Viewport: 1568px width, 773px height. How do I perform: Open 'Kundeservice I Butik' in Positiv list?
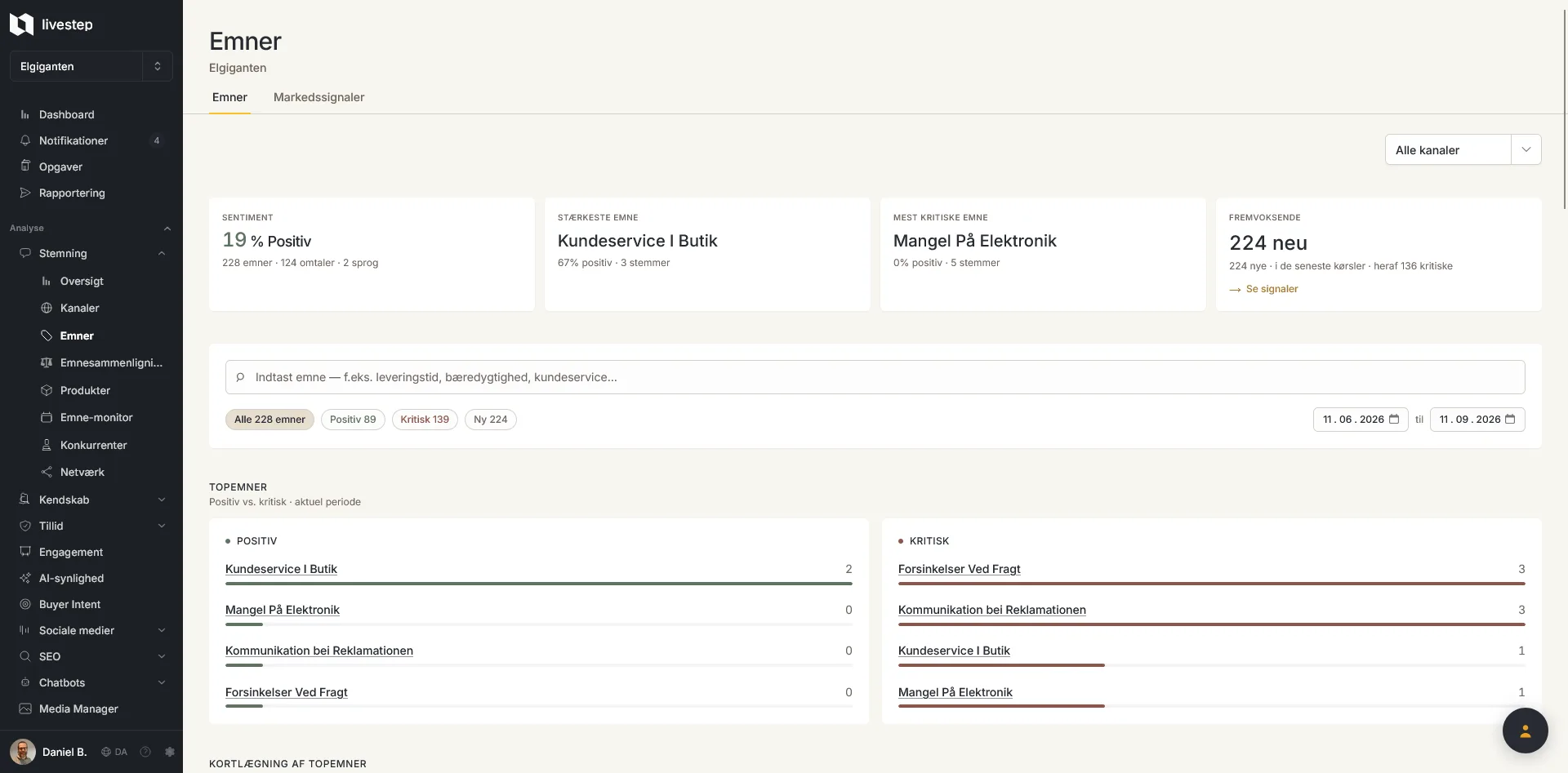281,569
